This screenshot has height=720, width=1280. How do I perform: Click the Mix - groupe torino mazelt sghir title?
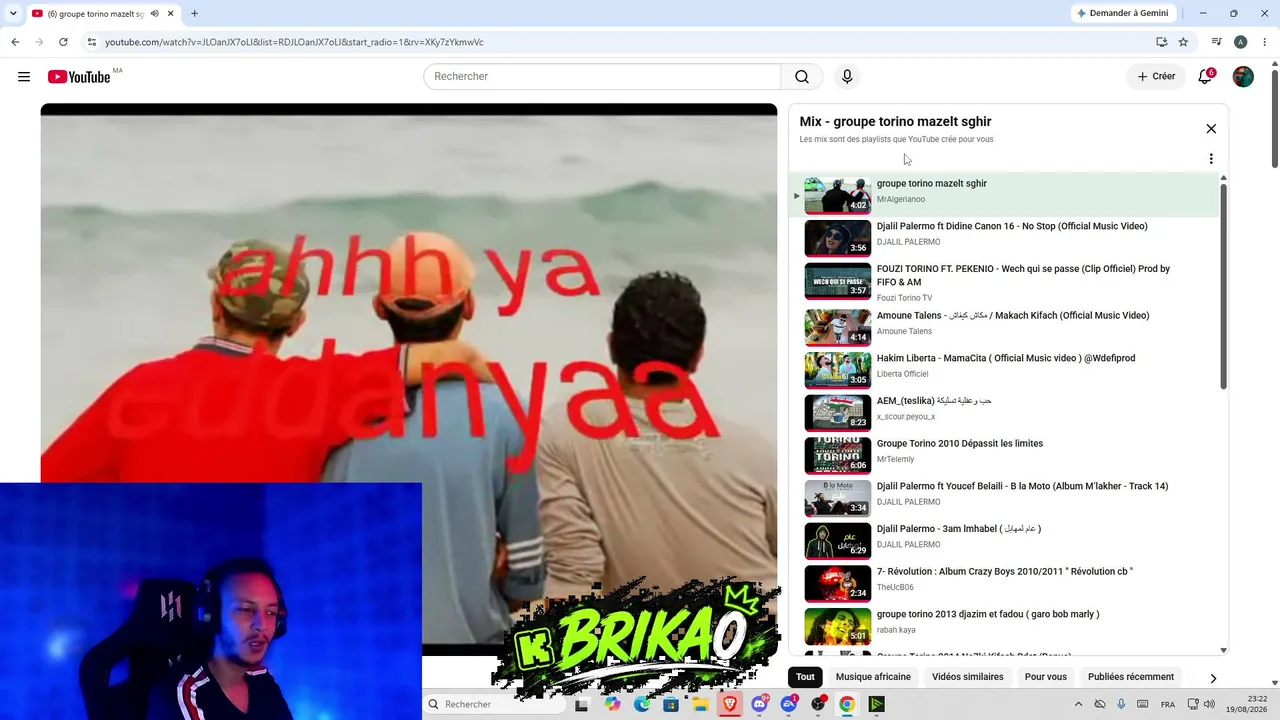[x=896, y=122]
